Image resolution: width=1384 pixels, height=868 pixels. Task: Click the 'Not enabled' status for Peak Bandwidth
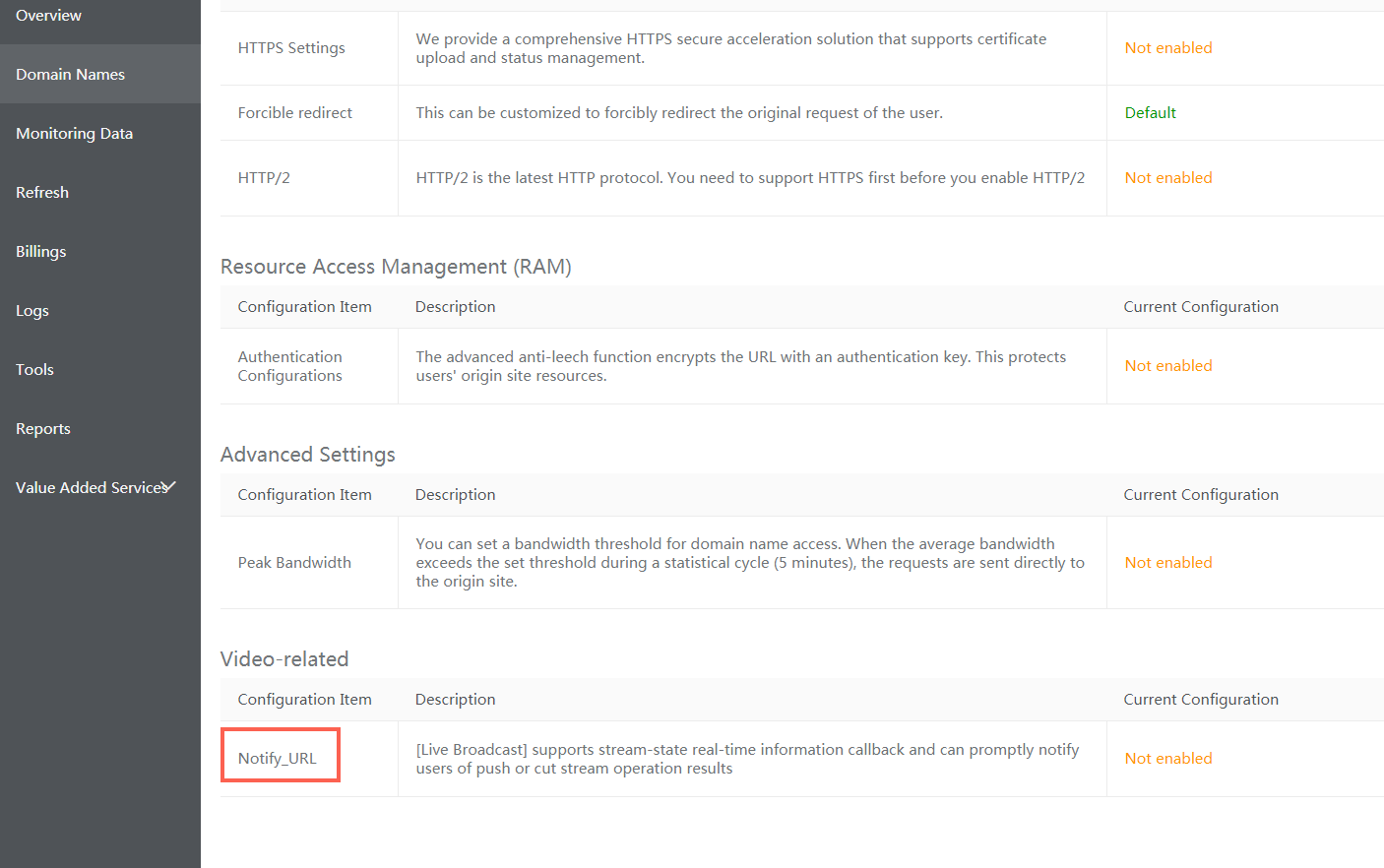click(x=1167, y=563)
